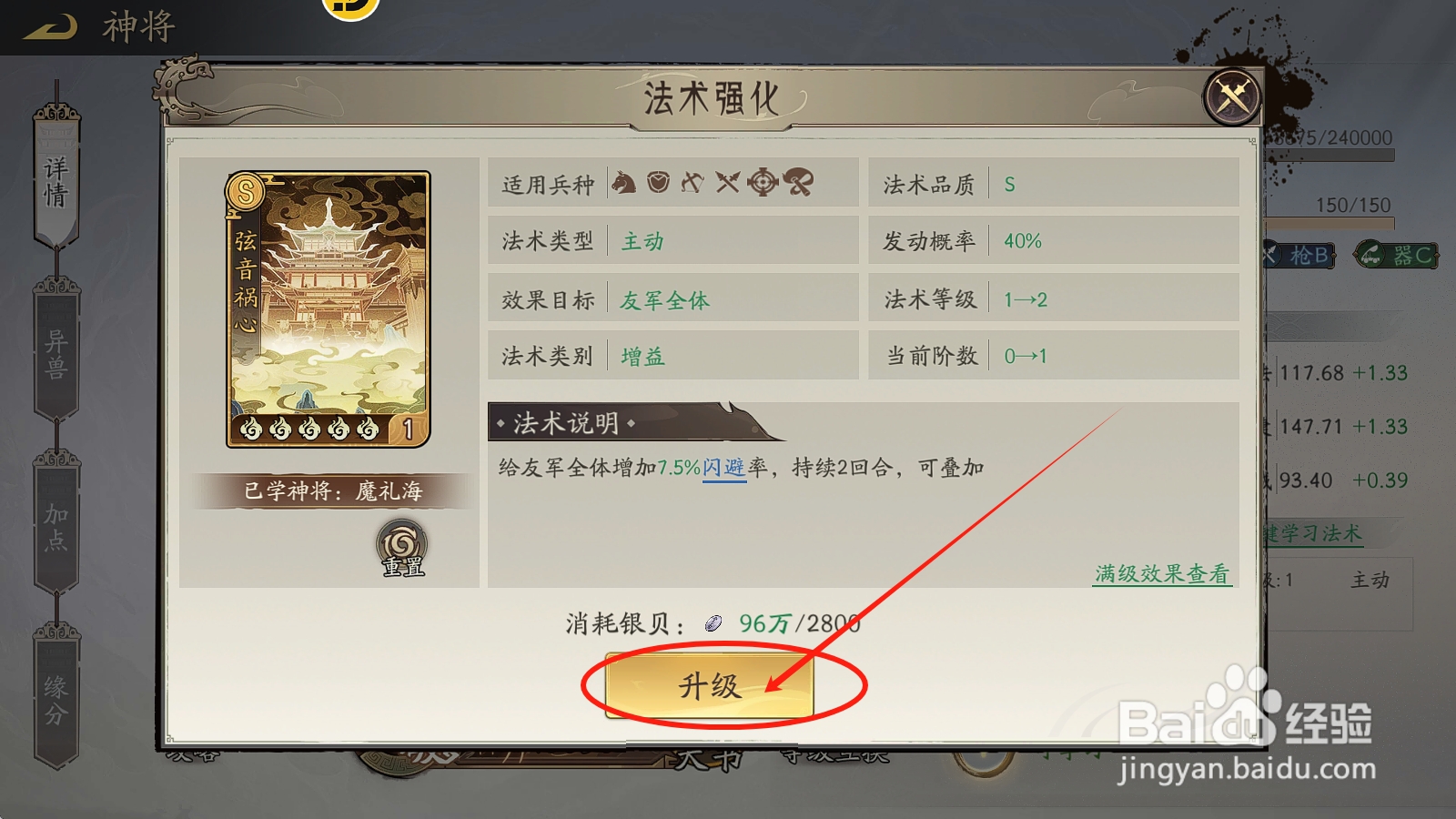Image resolution: width=1456 pixels, height=819 pixels.
Task: Open the 满级效果查看 link
Action: 1162,574
